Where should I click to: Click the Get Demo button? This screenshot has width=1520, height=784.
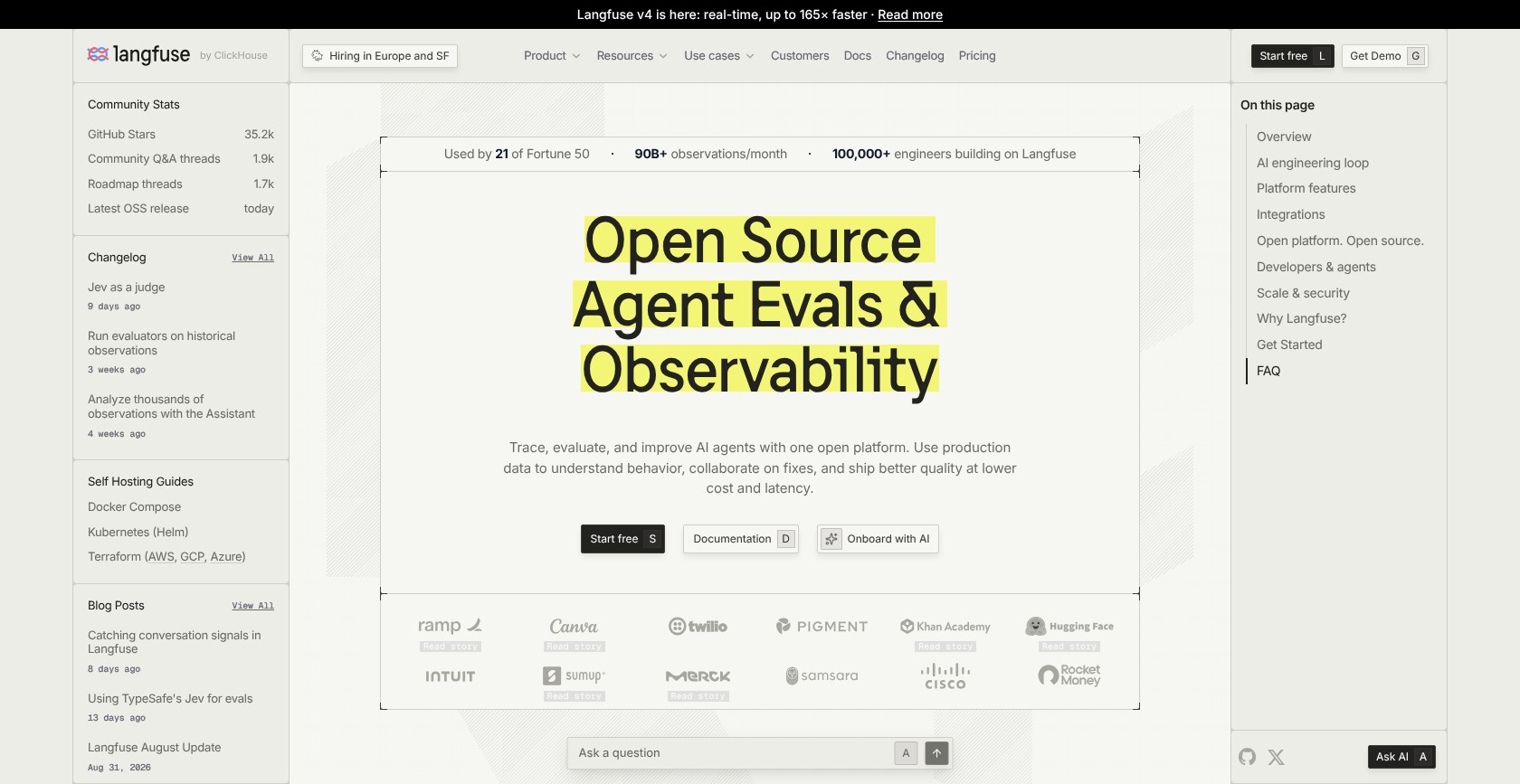[1385, 56]
